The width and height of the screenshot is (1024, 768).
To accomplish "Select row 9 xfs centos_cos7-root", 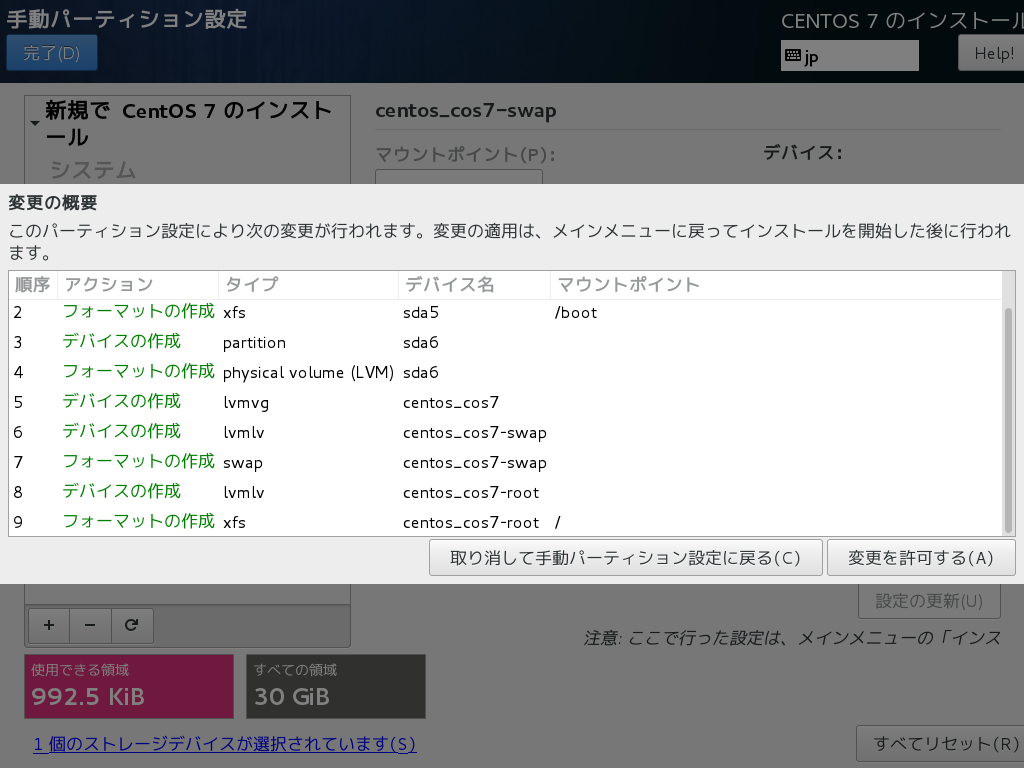I will click(x=505, y=522).
